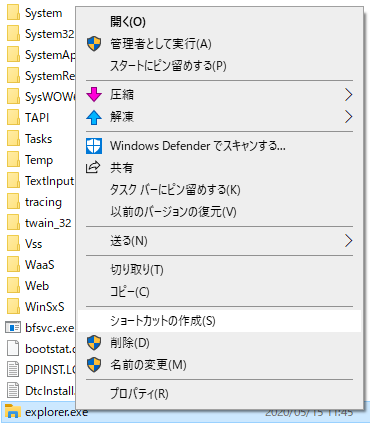
Task: Click the pink down-arrow 圧縮 icon
Action: (x=94, y=95)
